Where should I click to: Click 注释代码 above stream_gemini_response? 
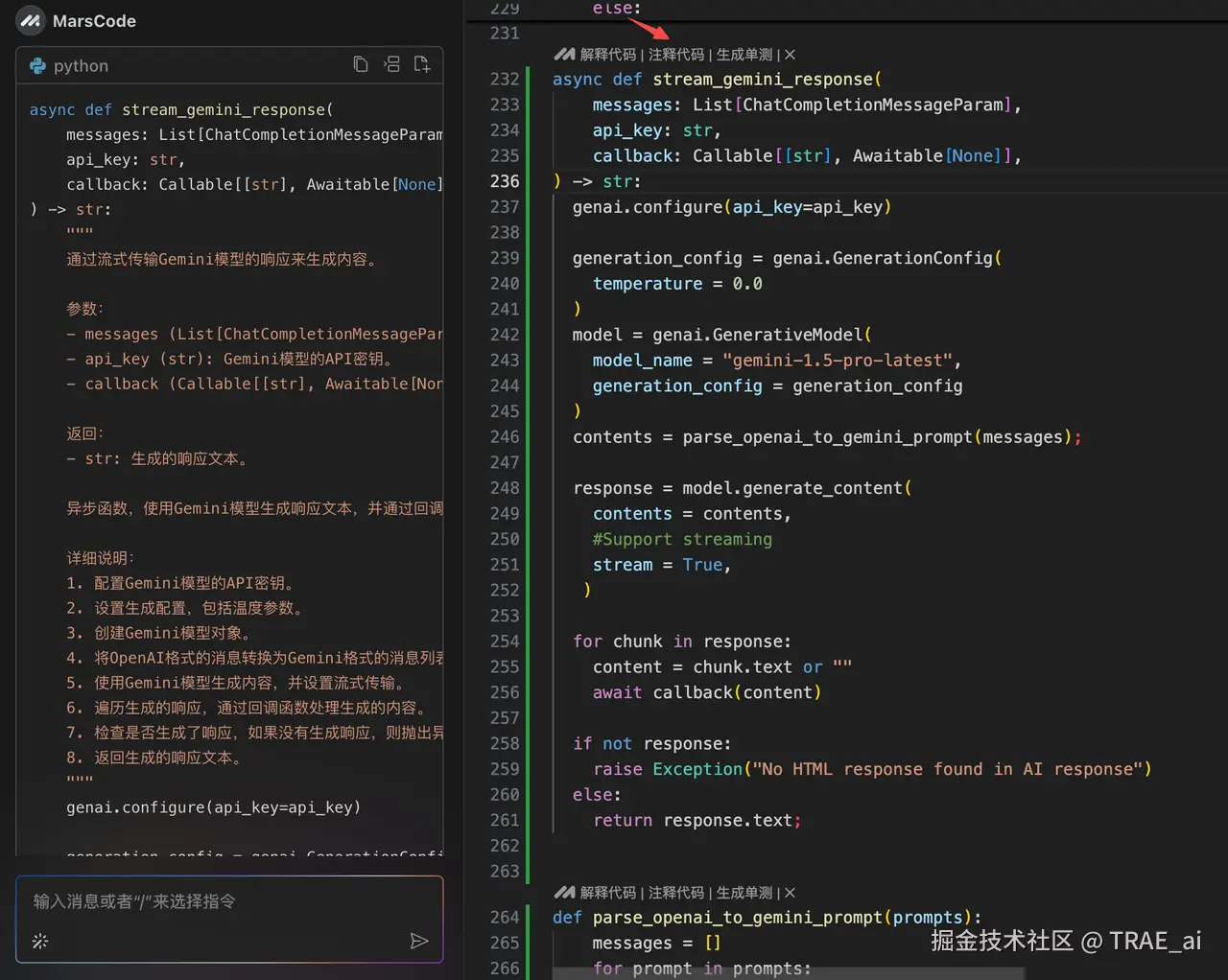[676, 55]
